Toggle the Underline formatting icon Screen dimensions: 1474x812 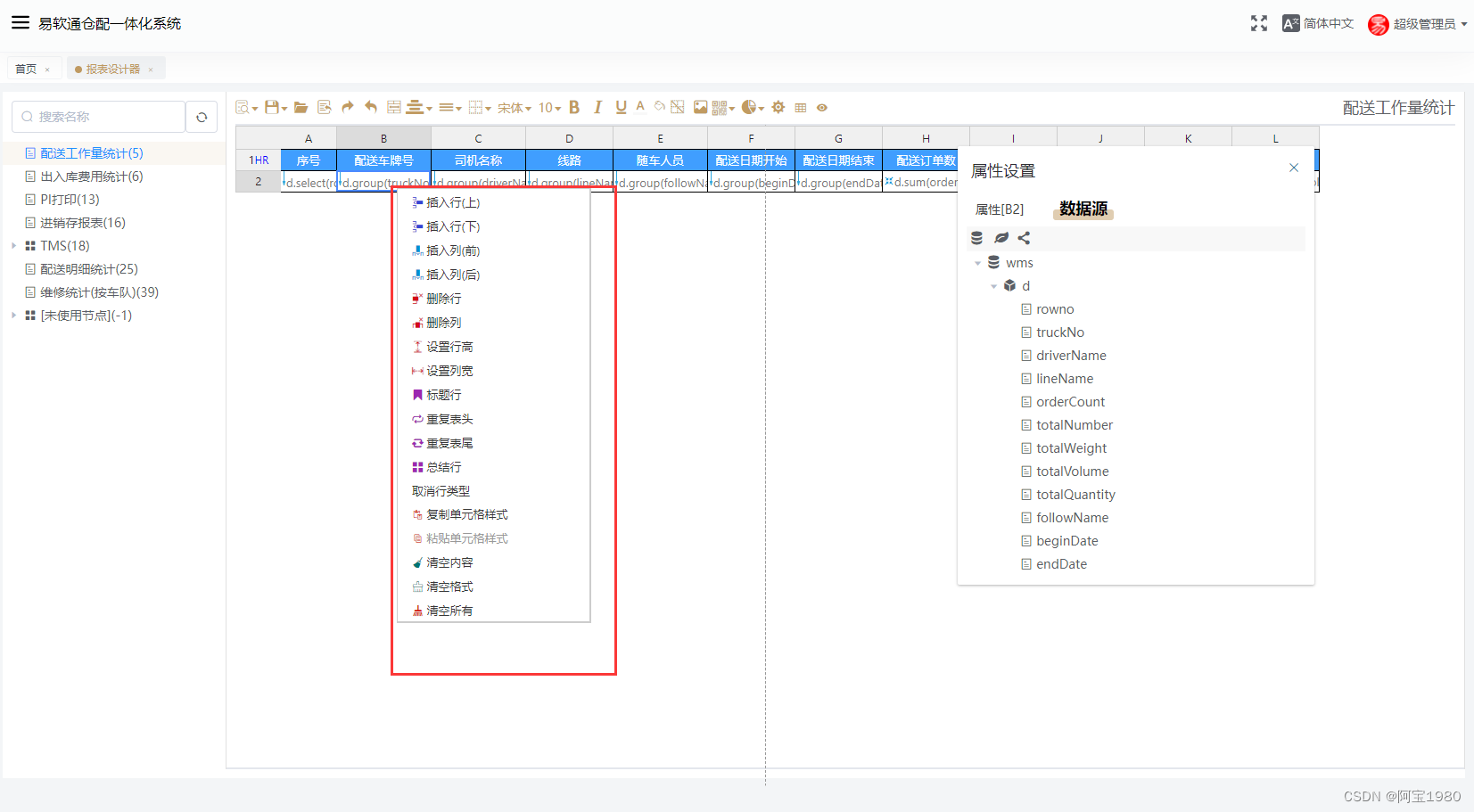pos(619,107)
